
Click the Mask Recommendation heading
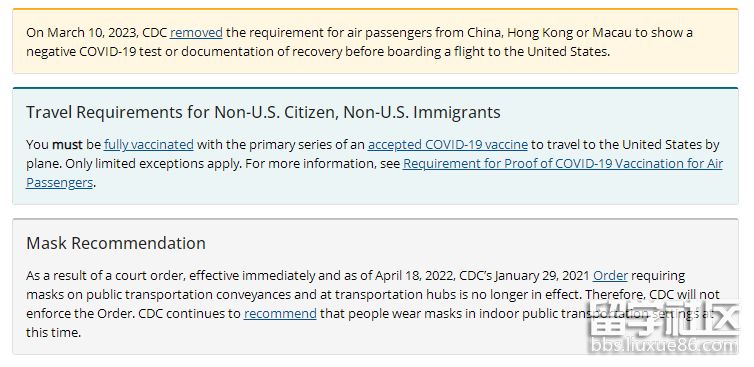(x=116, y=243)
